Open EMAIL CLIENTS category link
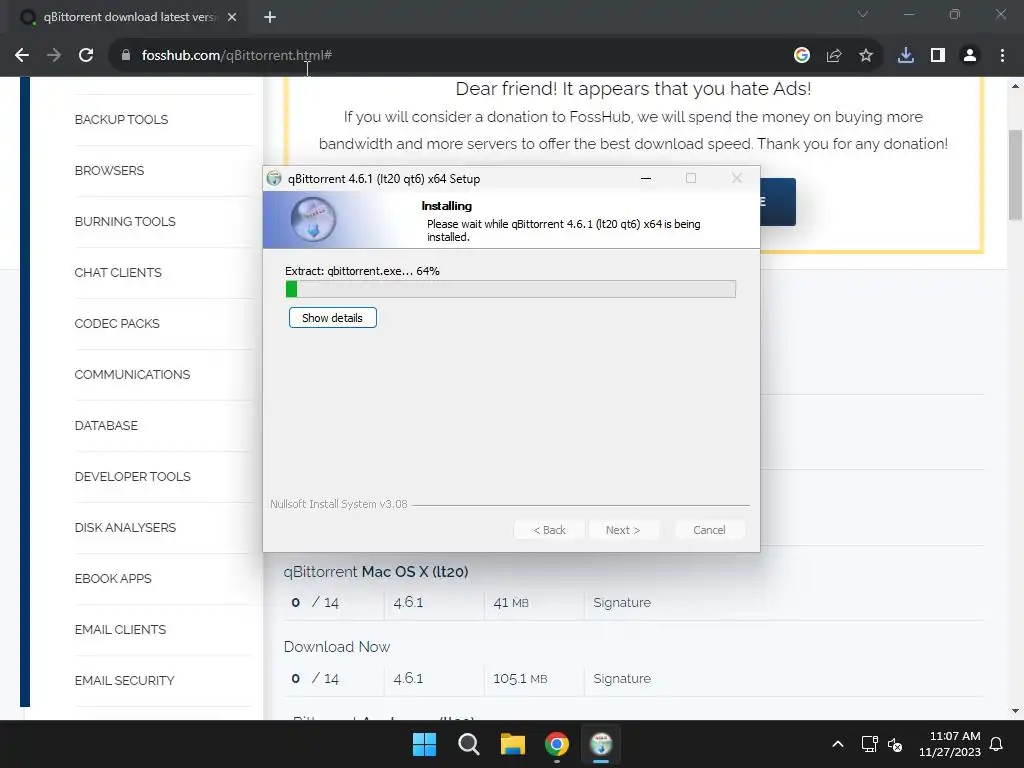This screenshot has width=1024, height=768. click(120, 629)
